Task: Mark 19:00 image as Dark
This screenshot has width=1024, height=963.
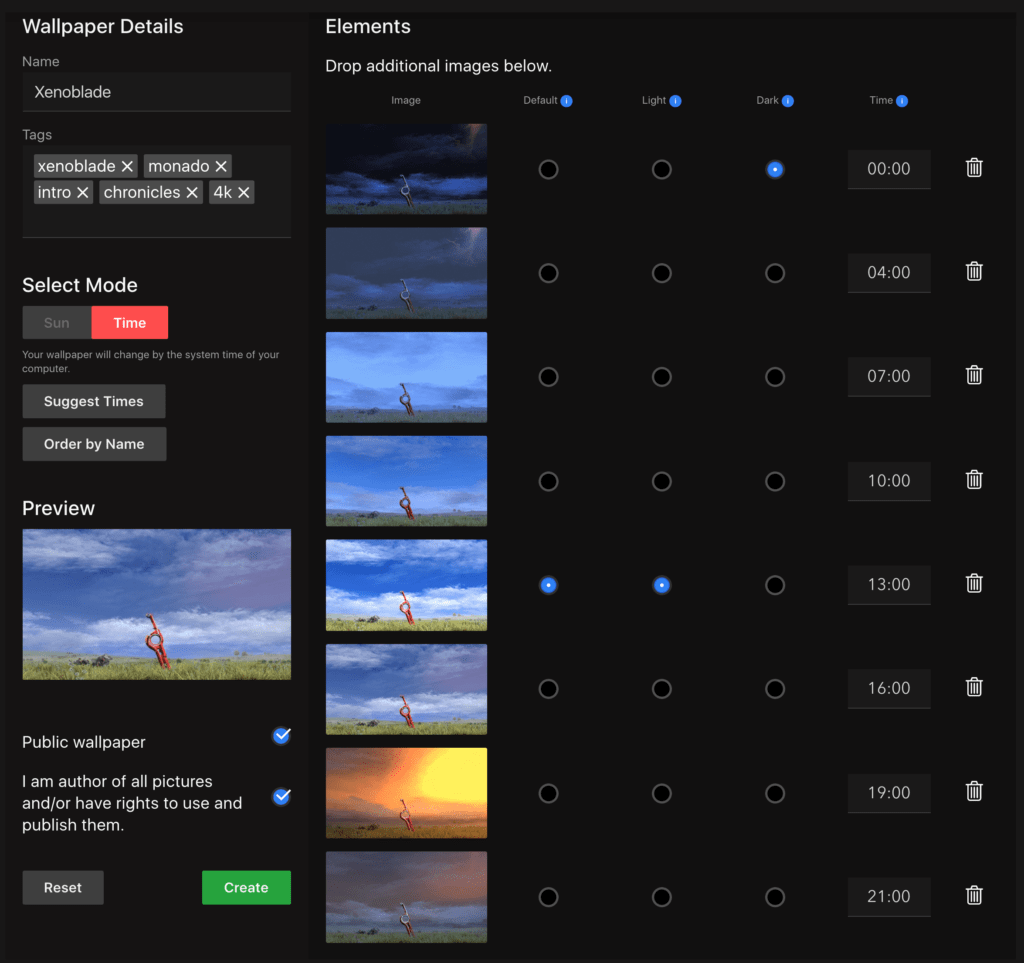Action: click(x=775, y=793)
